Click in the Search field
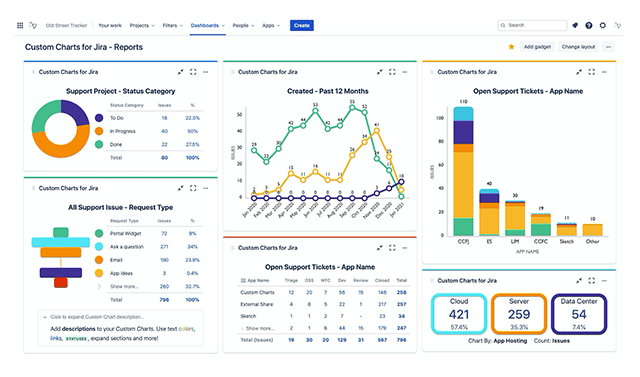The image size is (640, 377). [532, 25]
